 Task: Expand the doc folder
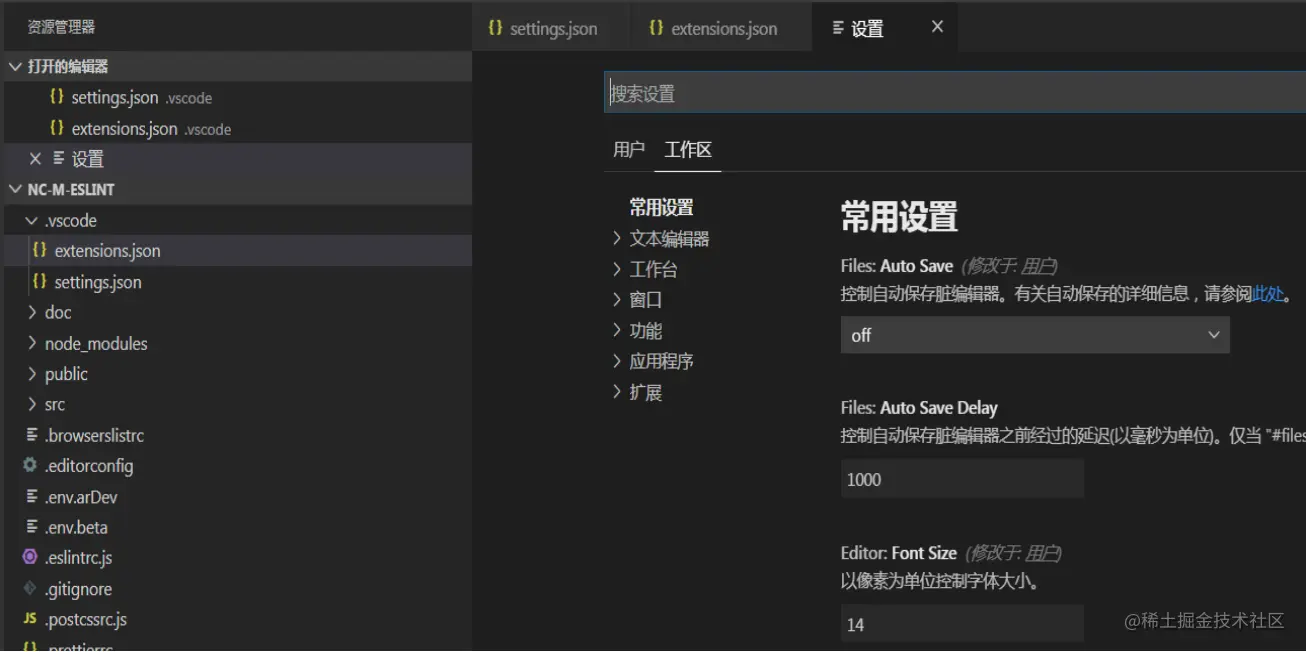32,312
